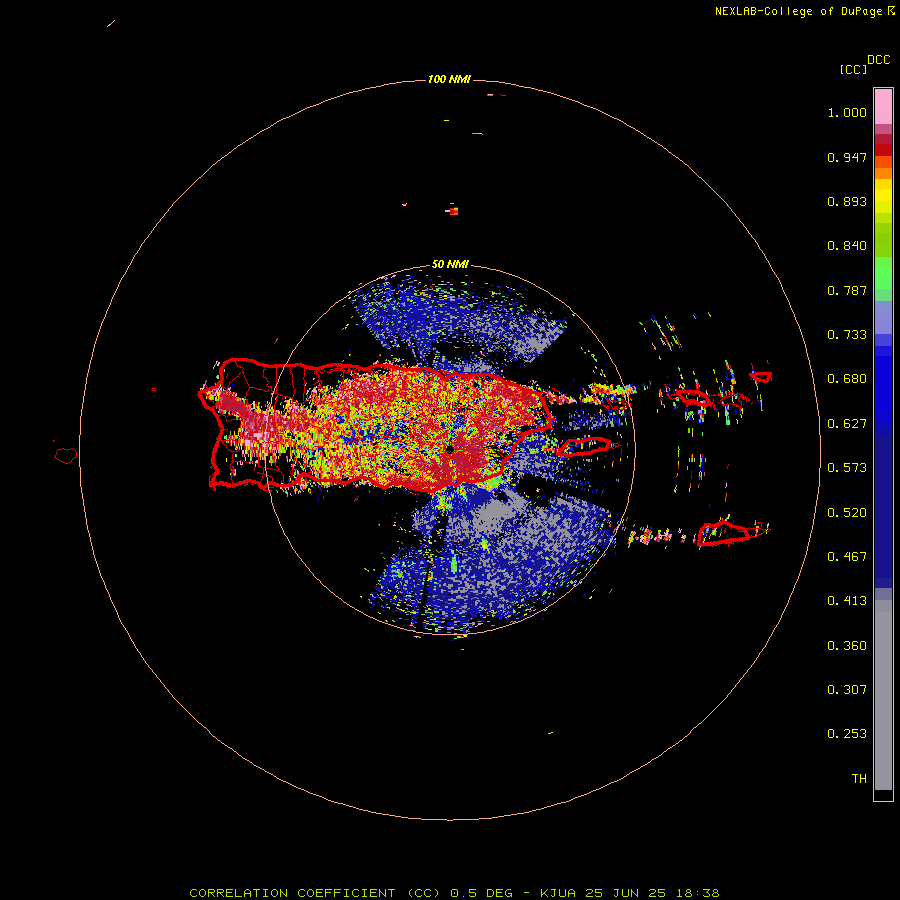Viewport: 900px width, 900px height.
Task: Select the 0.680 color scale value
Action: point(847,379)
